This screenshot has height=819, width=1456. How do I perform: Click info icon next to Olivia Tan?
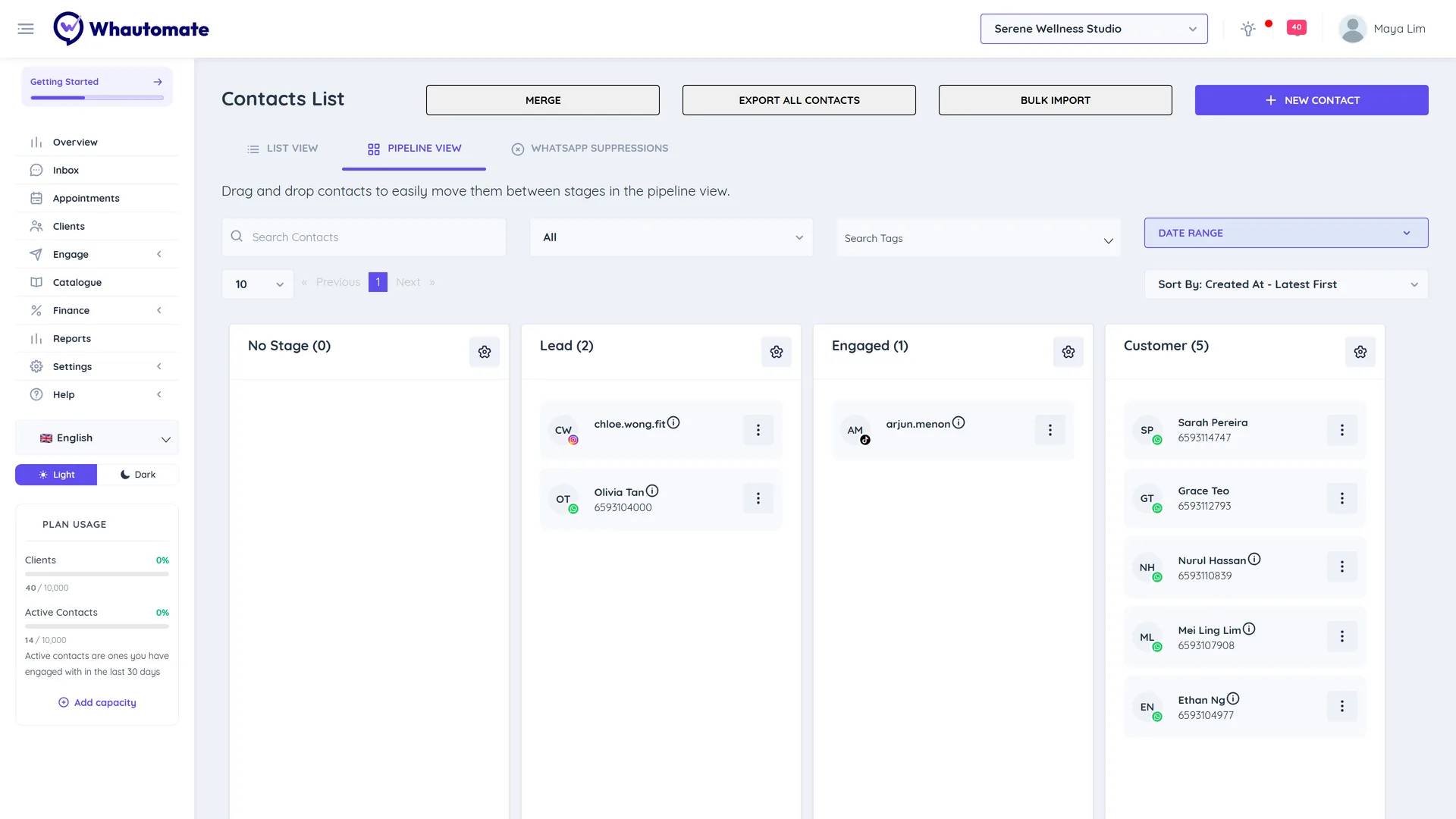point(652,491)
